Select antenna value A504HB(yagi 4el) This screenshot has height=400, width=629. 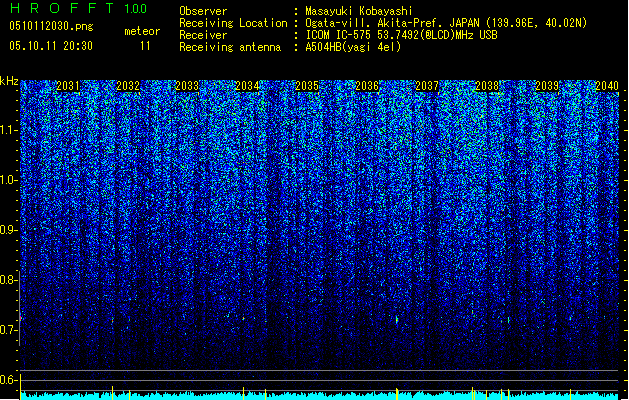coord(353,47)
